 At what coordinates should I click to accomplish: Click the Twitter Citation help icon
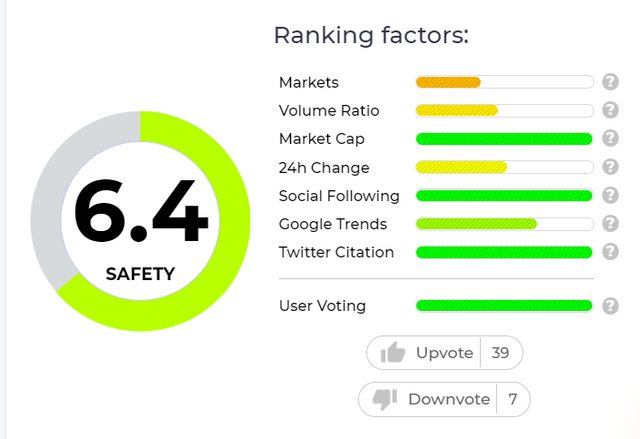[610, 252]
